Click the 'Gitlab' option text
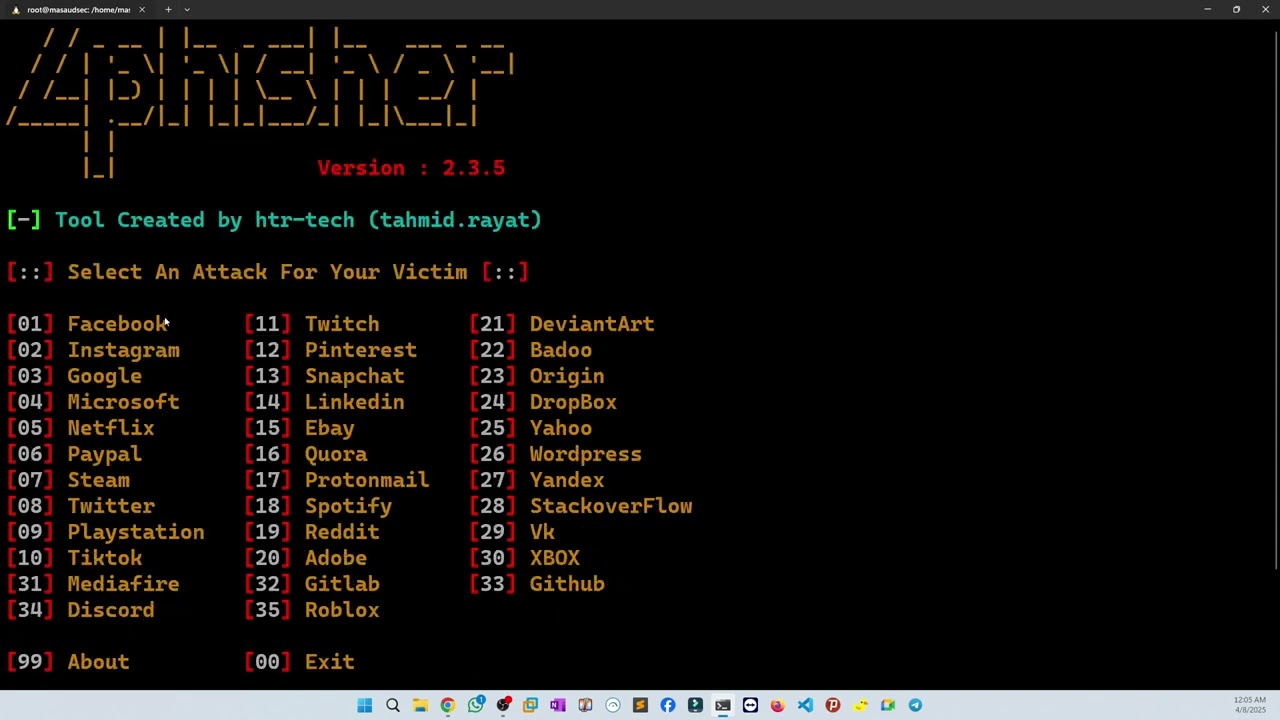Screen dimensions: 1280x720 point(342,584)
